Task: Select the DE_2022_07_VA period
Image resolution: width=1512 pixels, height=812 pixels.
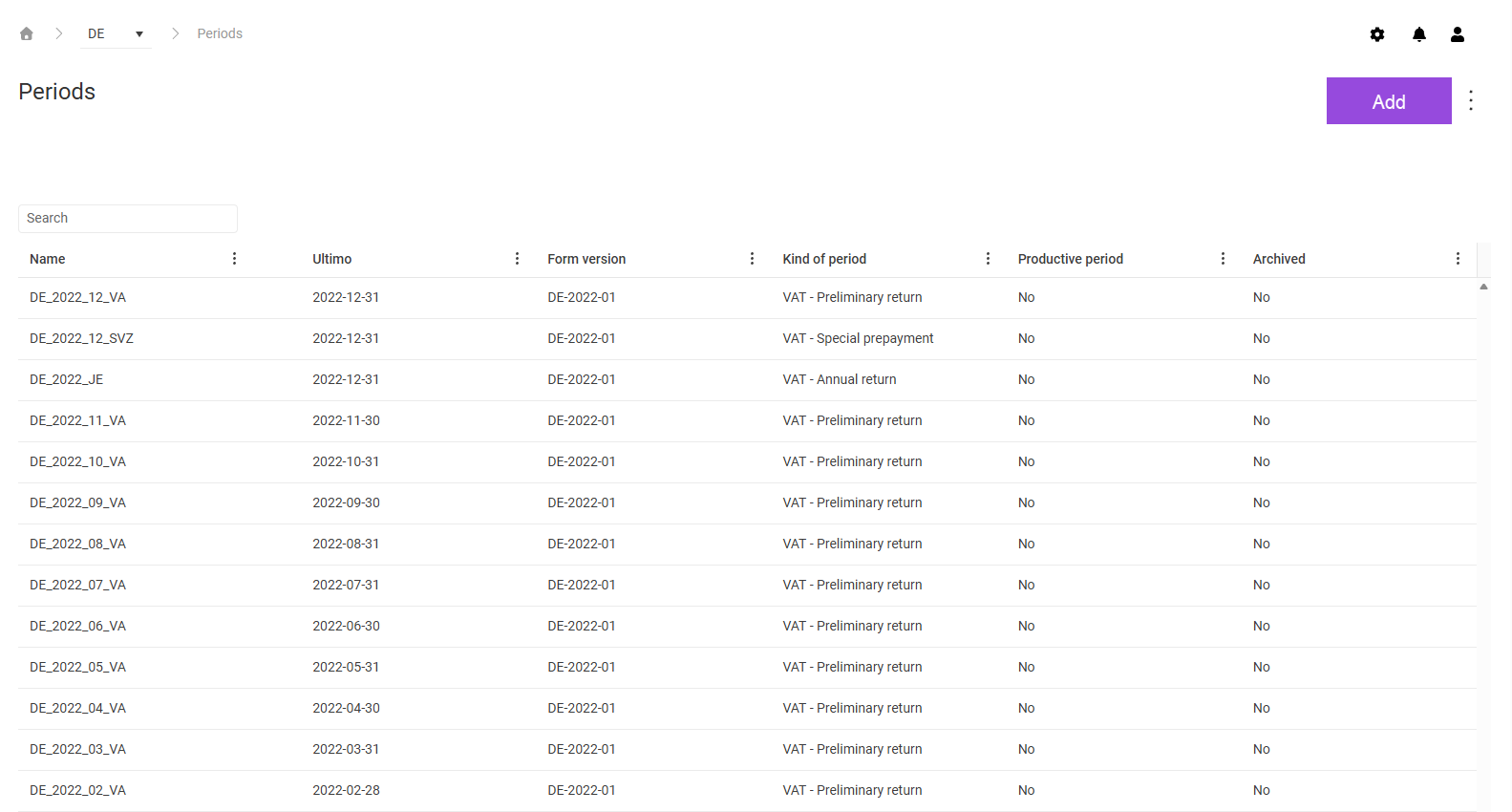Action: click(747, 586)
